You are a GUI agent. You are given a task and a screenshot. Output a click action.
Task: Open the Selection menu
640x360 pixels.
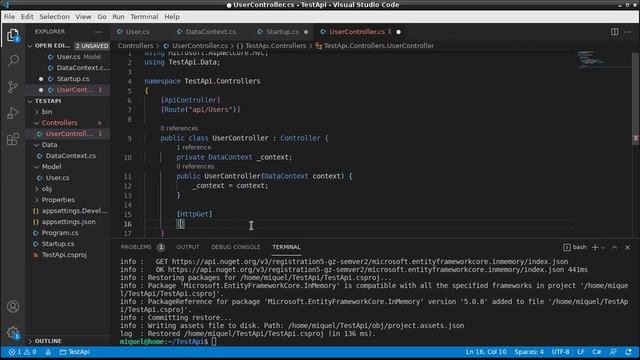coord(54,17)
